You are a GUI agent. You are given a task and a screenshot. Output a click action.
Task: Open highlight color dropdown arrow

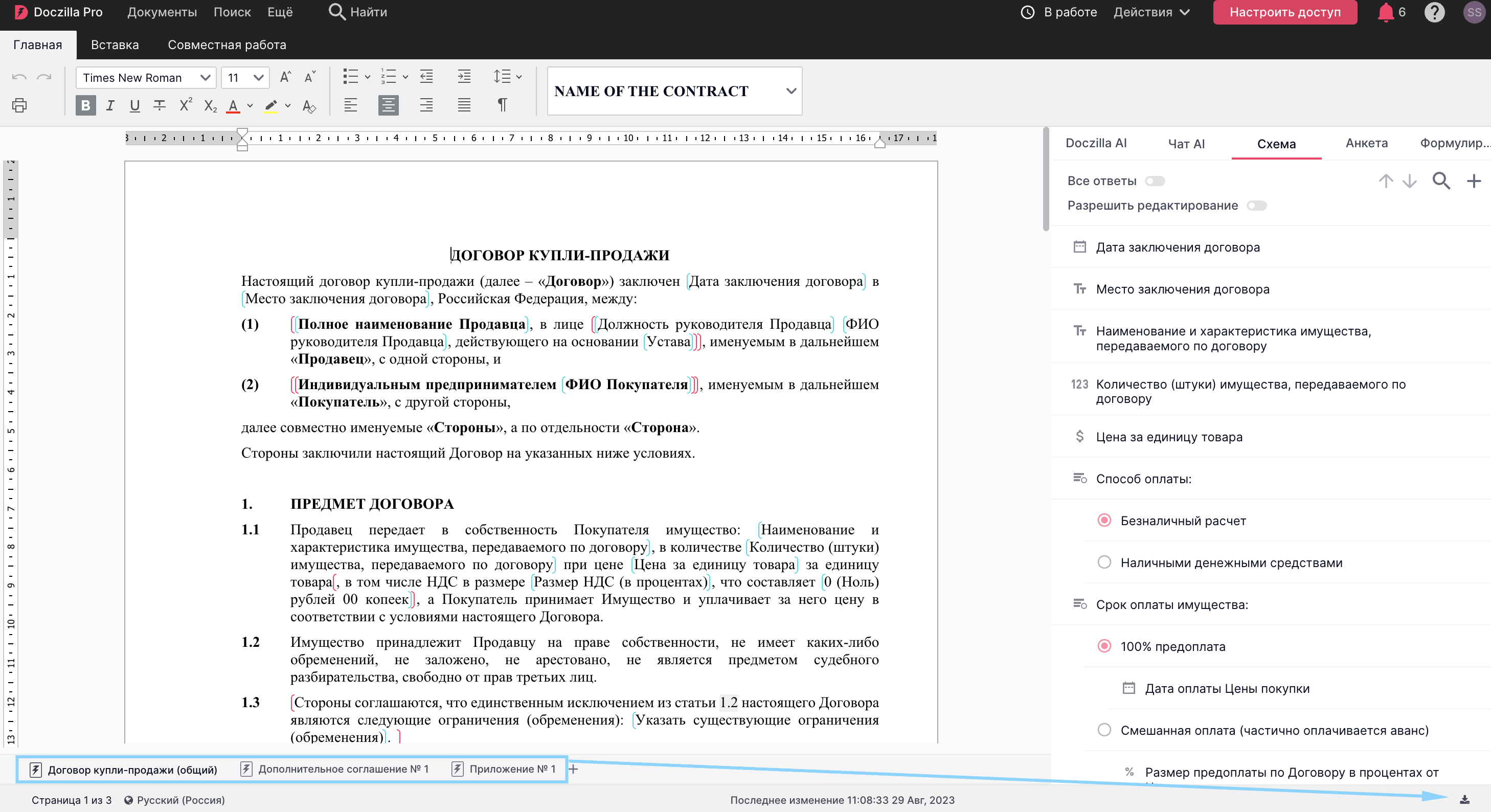pyautogui.click(x=288, y=106)
